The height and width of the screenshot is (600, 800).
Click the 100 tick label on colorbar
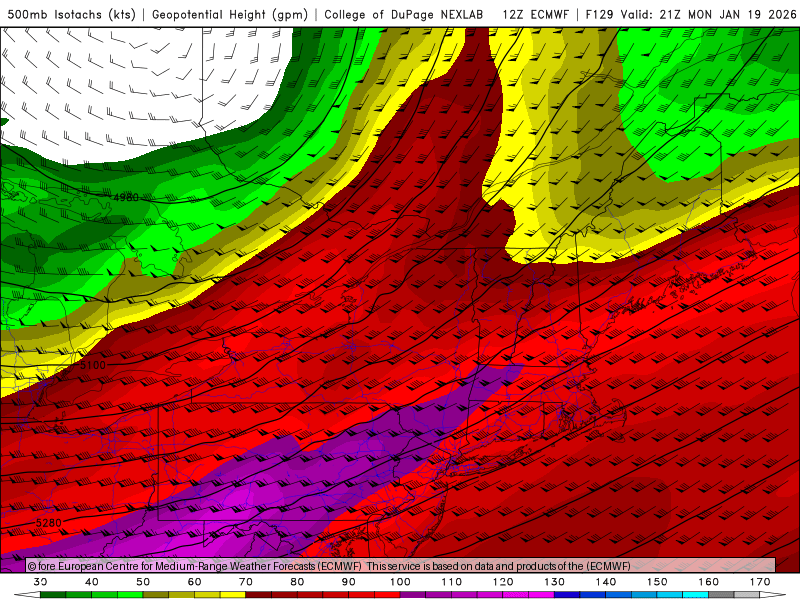[401, 582]
